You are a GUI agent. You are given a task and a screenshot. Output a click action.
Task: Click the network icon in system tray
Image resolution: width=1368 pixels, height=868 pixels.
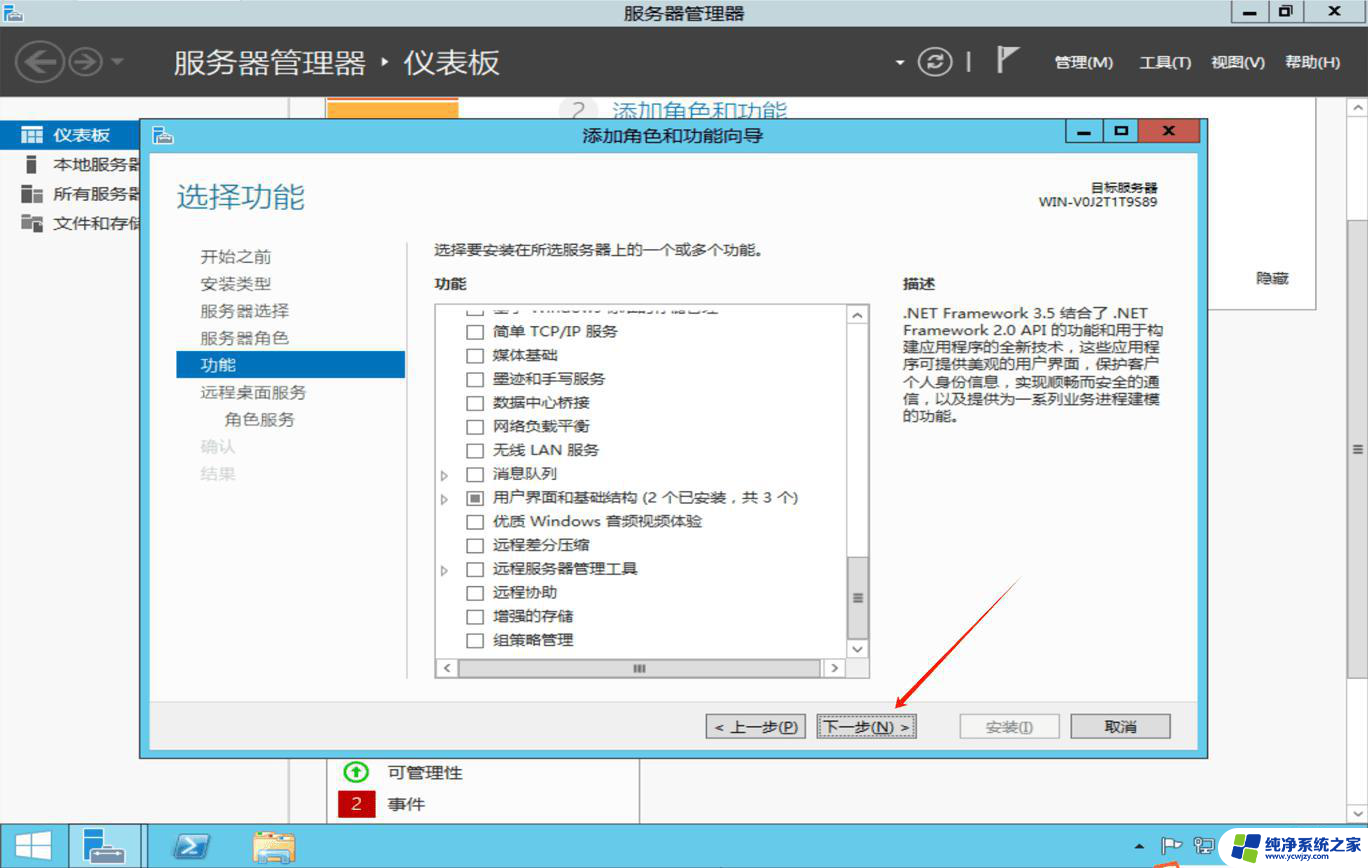[x=1204, y=845]
